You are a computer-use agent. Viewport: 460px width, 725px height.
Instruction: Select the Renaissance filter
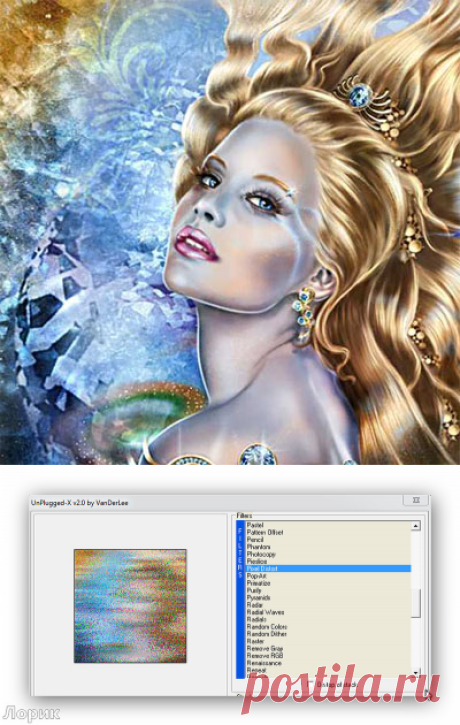(264, 663)
